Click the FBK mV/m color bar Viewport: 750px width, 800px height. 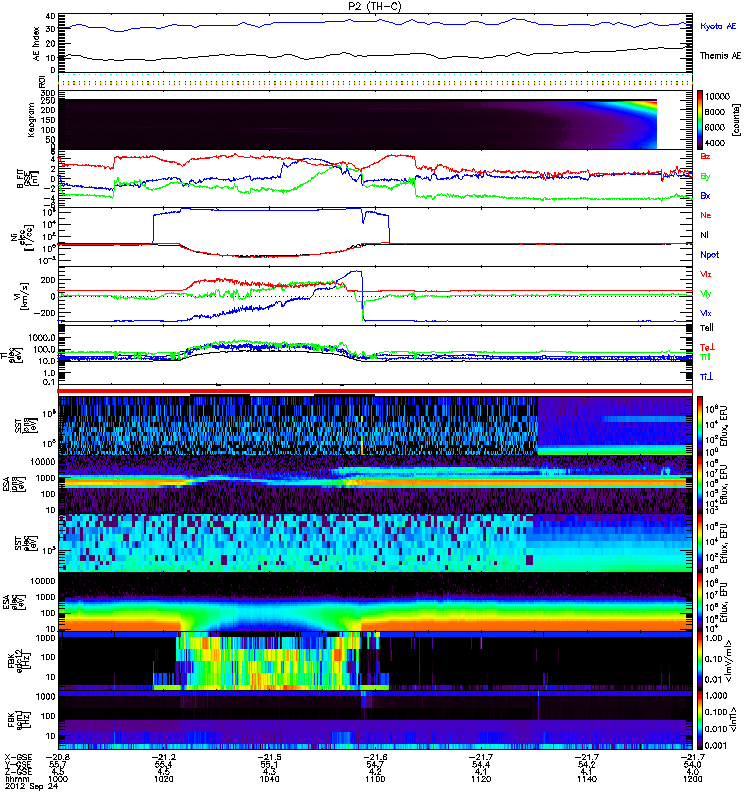tap(699, 661)
